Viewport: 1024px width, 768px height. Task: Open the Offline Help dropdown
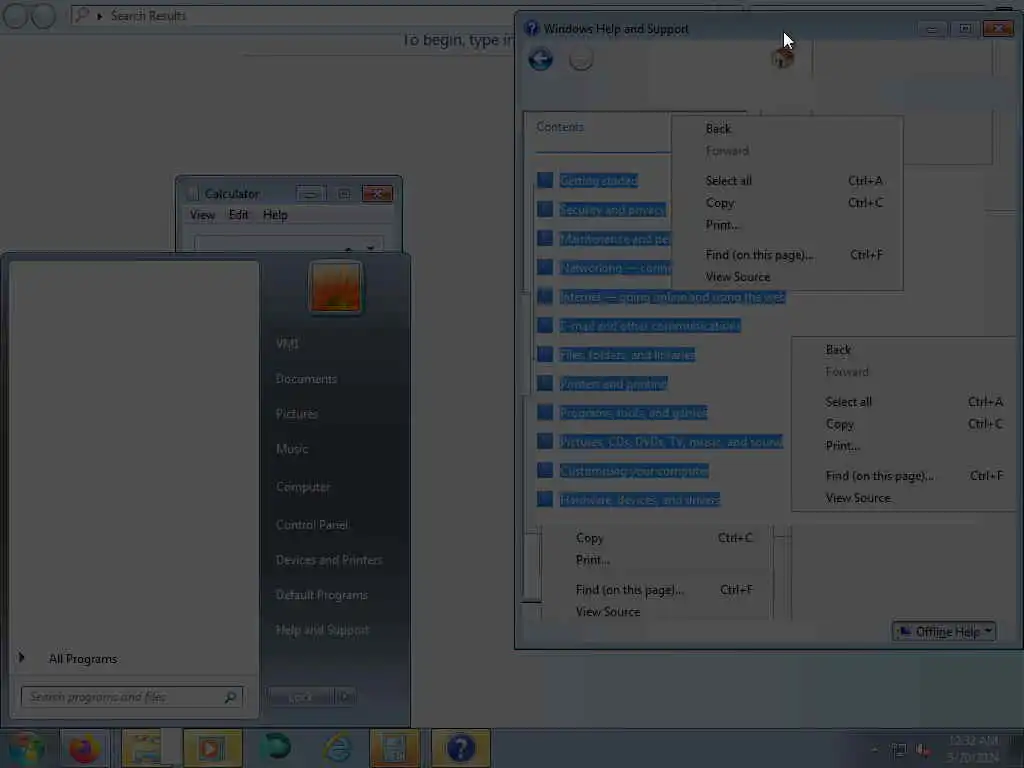click(x=944, y=632)
